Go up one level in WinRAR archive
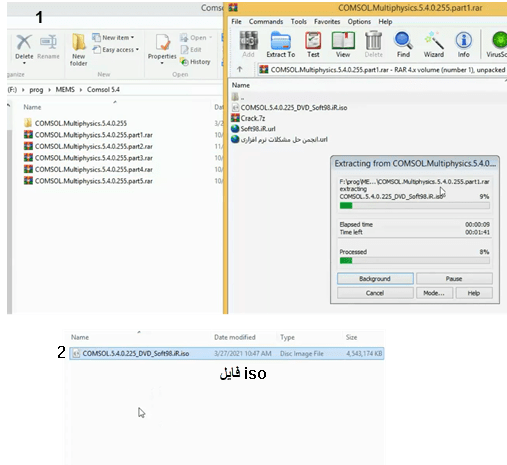Screen dimensions: 507x465 (x=239, y=69)
